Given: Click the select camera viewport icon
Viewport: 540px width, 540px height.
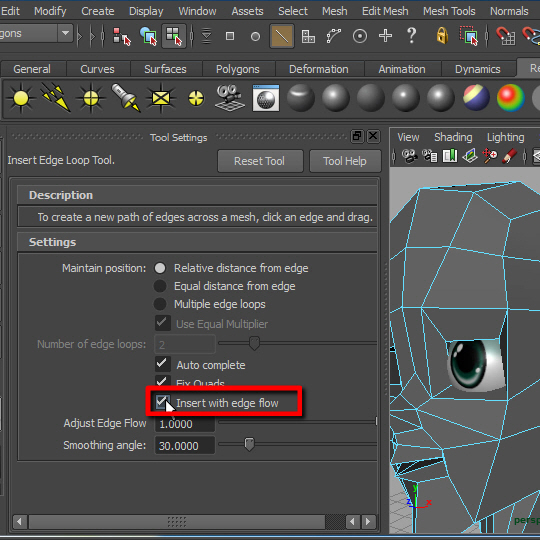Looking at the screenshot, I should click(x=409, y=156).
